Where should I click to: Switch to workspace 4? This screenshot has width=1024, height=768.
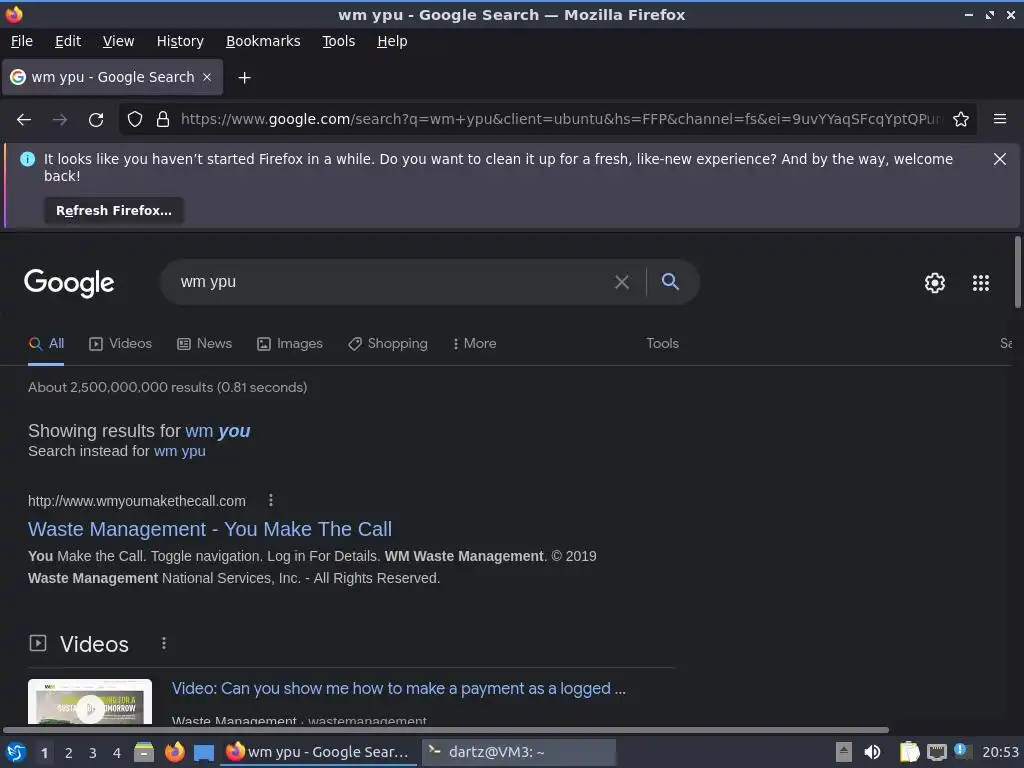pyautogui.click(x=117, y=753)
